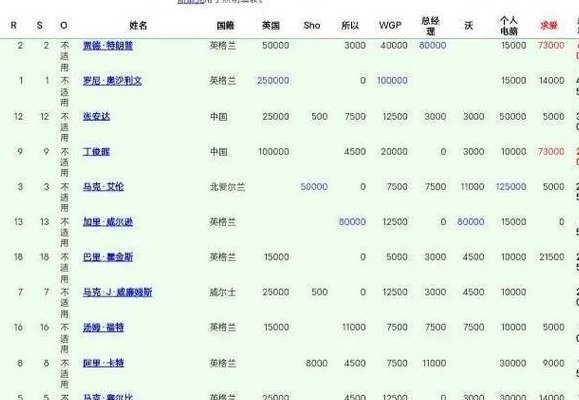Select the blue 125000 value cell
Image resolution: width=579 pixels, height=400 pixels.
511,187
